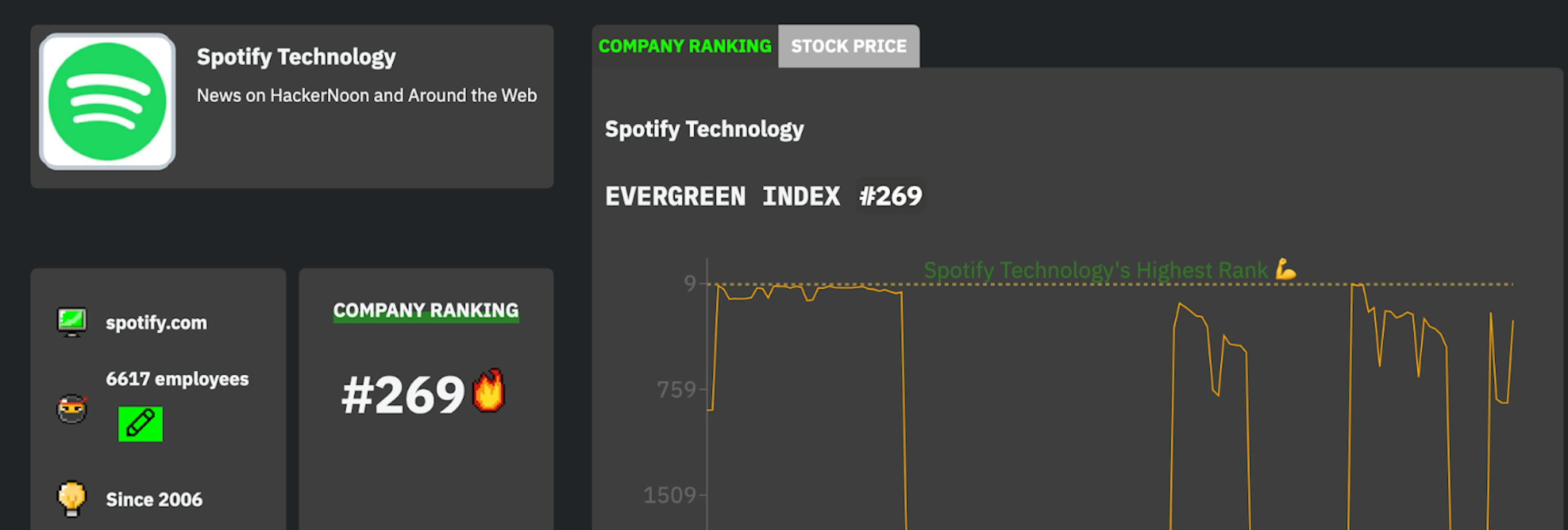Click the Spotify logo image
Viewport: 1568px width, 530px height.
(x=107, y=102)
